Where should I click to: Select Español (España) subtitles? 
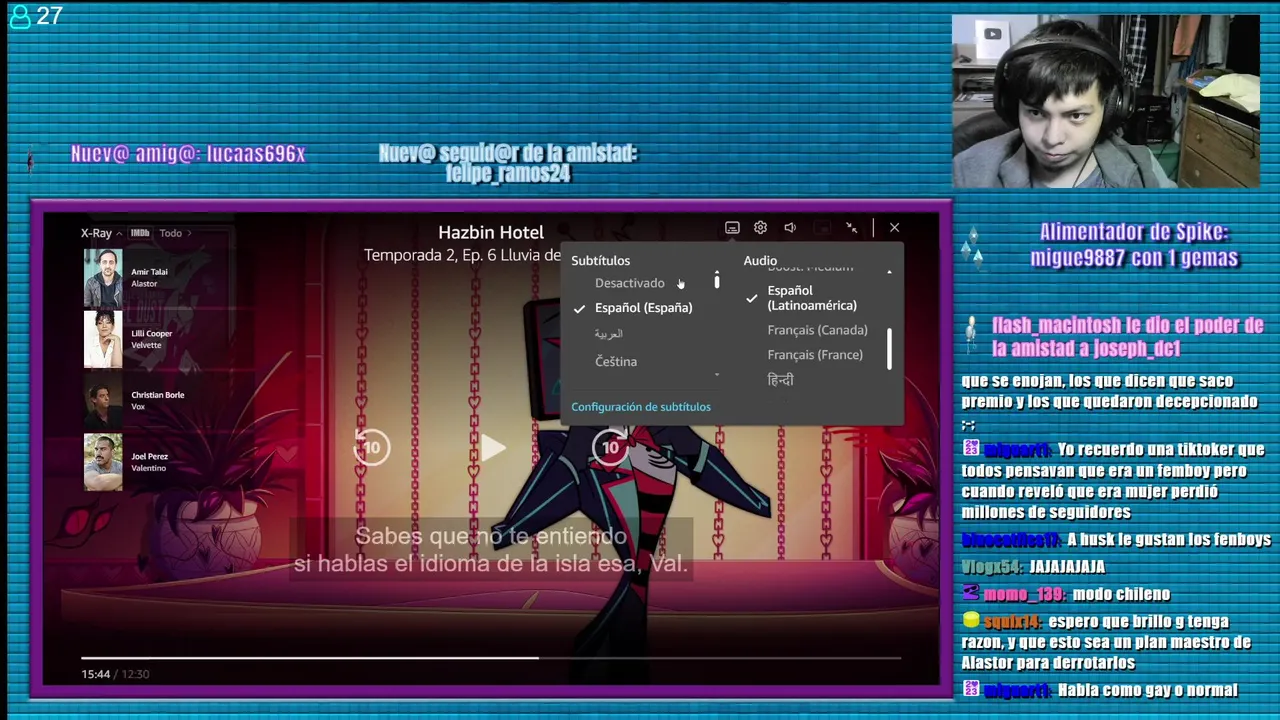click(x=643, y=308)
